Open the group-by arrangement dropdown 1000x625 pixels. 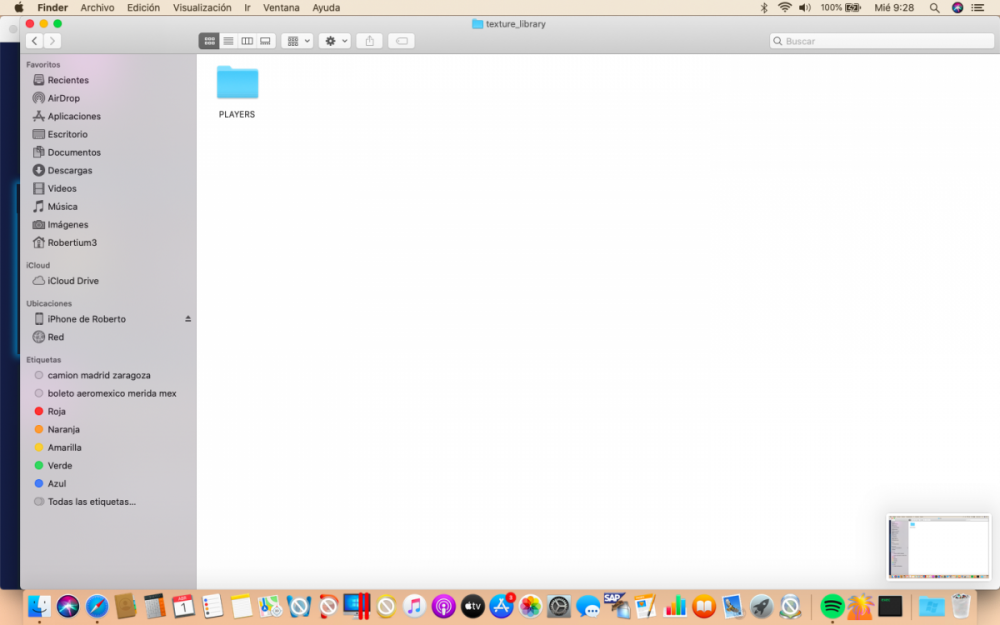pos(297,41)
